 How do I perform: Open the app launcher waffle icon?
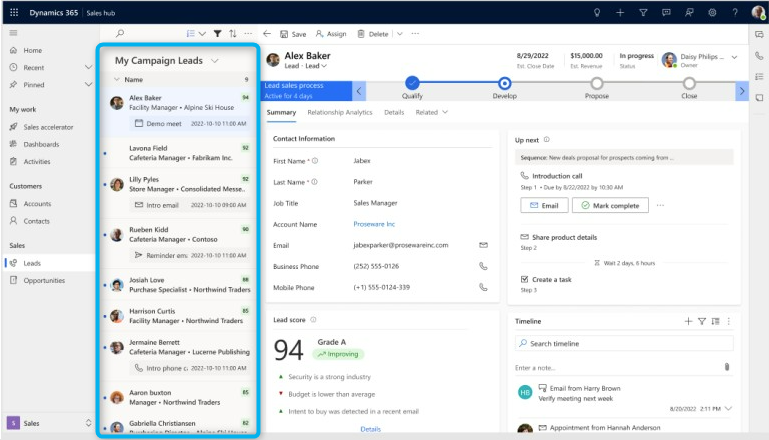point(14,12)
